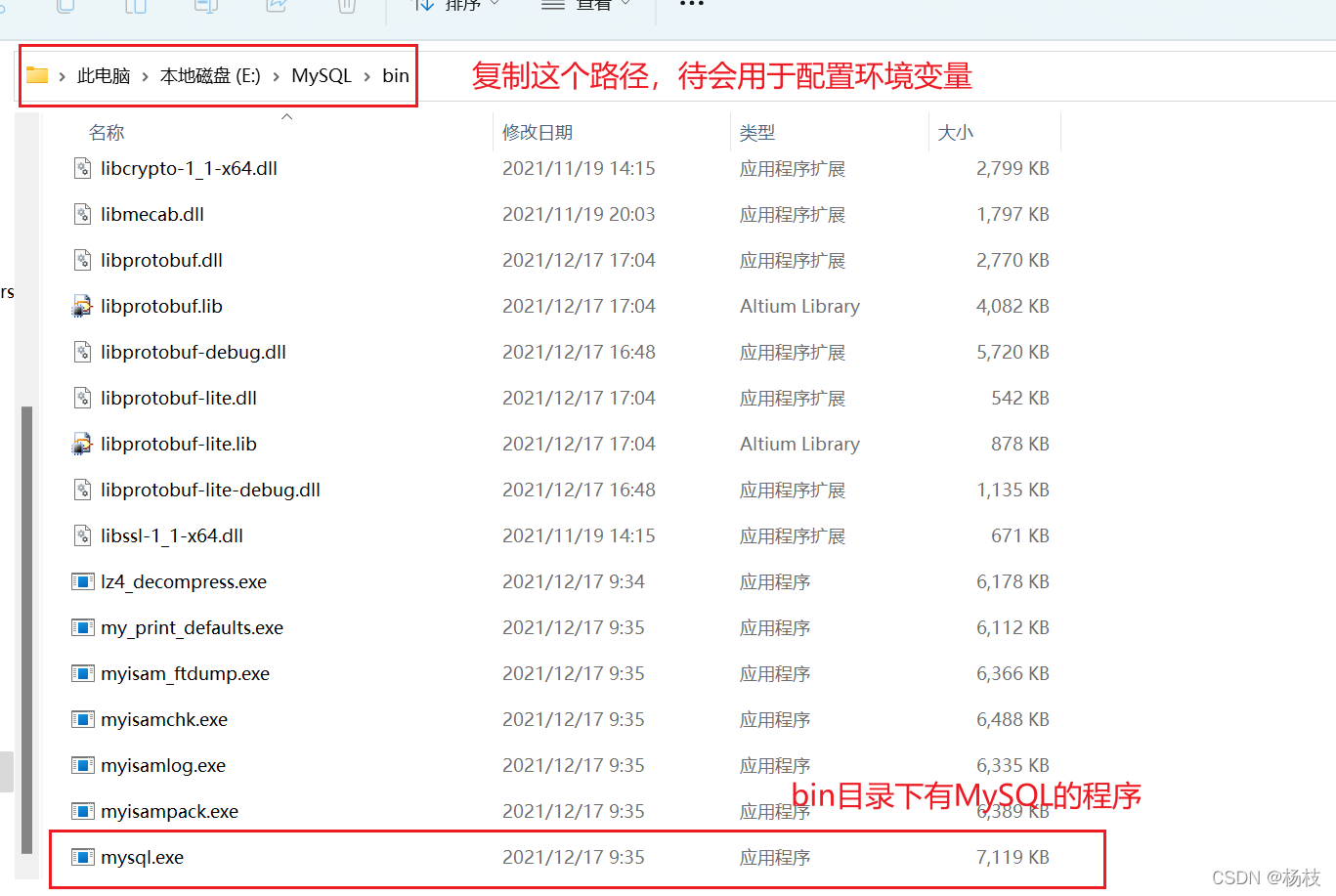Screen dimensions: 1336x896
Task: Expand chevron after 此电脑 in breadcrumb
Action: 145,76
